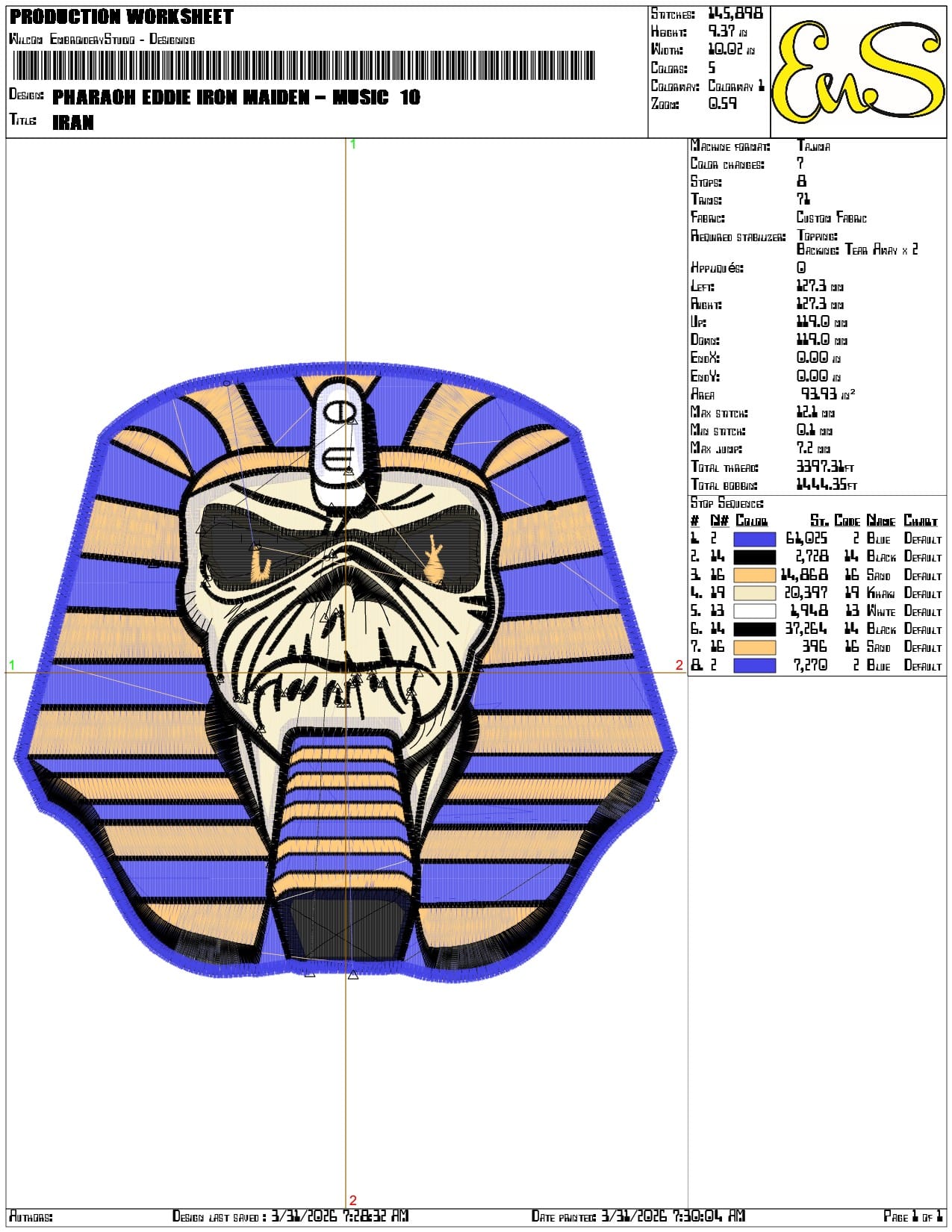Screen dimensions: 952x1232
Task: Click the height value 9.37 in
Action: pos(727,31)
